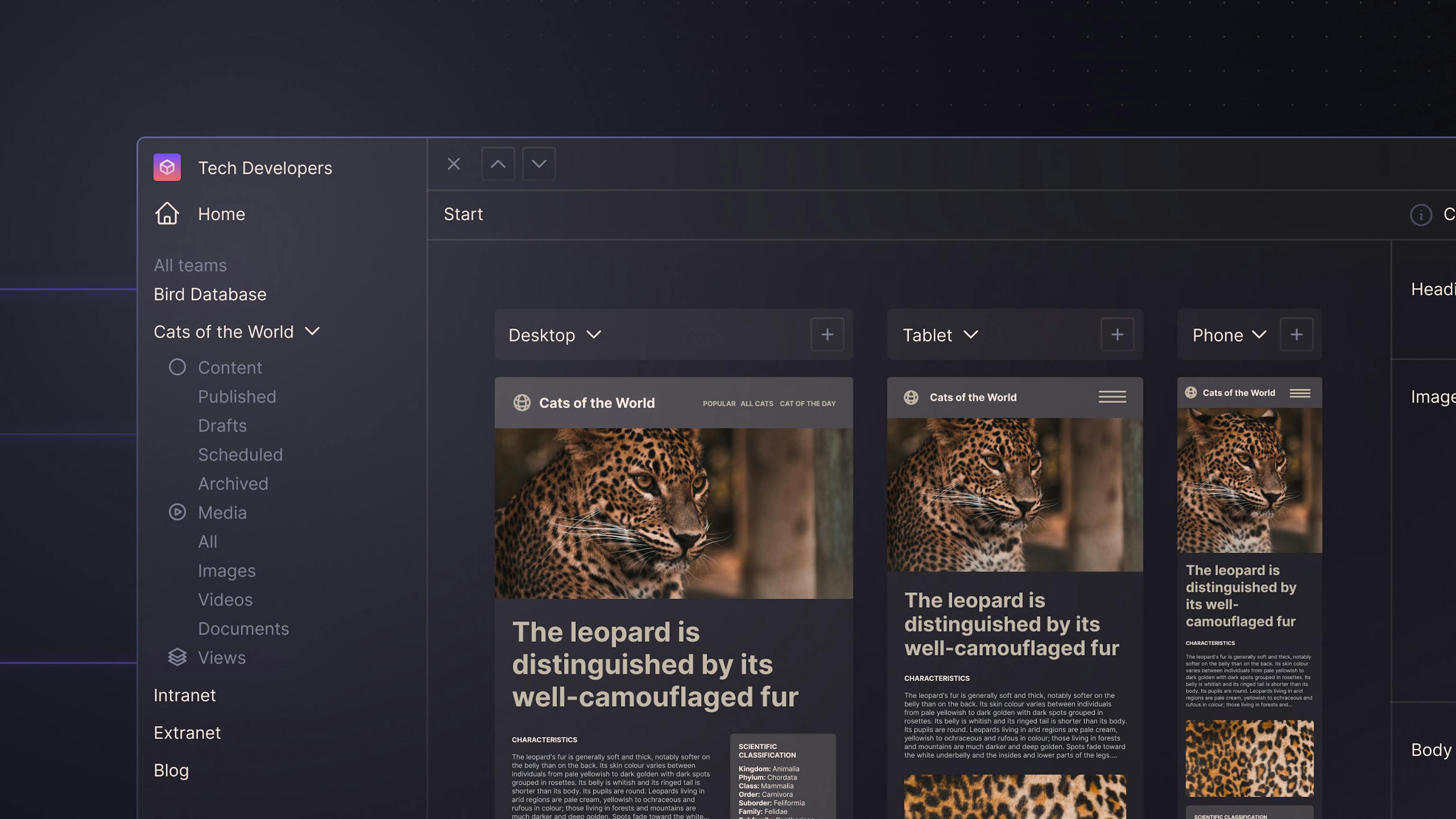The width and height of the screenshot is (1456, 819).
Task: Open the info icon in the header
Action: point(1420,214)
